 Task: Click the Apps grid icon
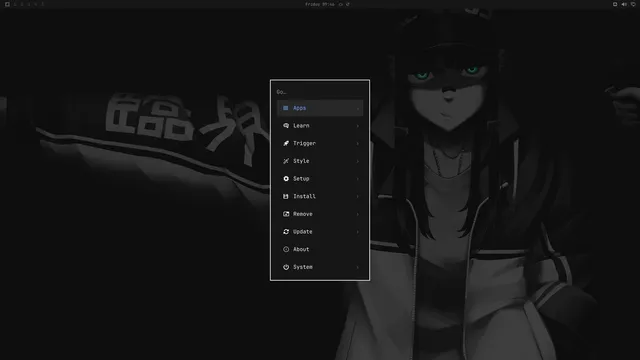point(286,108)
